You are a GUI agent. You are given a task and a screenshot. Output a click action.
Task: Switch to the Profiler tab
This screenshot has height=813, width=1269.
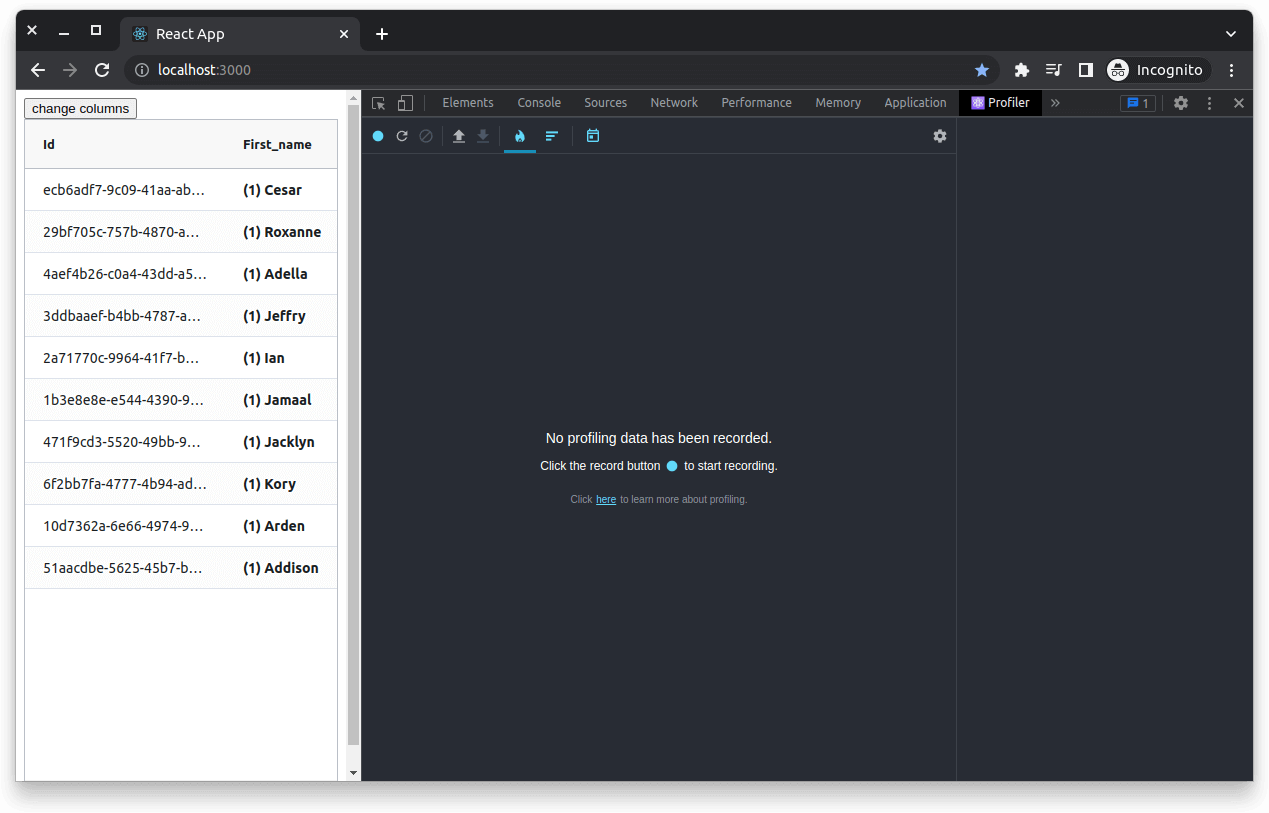pos(999,103)
